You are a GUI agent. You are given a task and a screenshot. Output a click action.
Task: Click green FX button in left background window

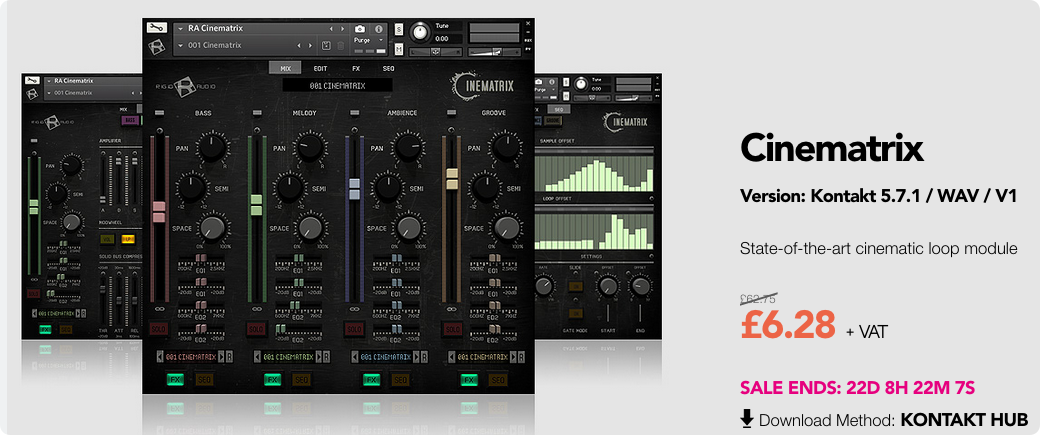click(x=45, y=329)
